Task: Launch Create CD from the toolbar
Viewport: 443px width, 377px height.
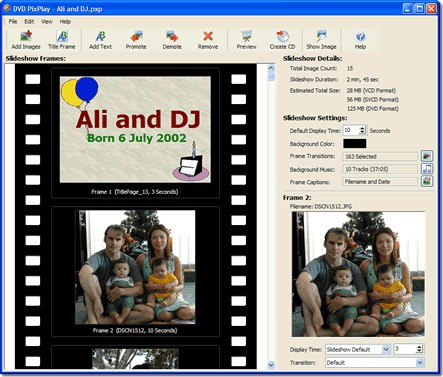Action: tap(282, 40)
